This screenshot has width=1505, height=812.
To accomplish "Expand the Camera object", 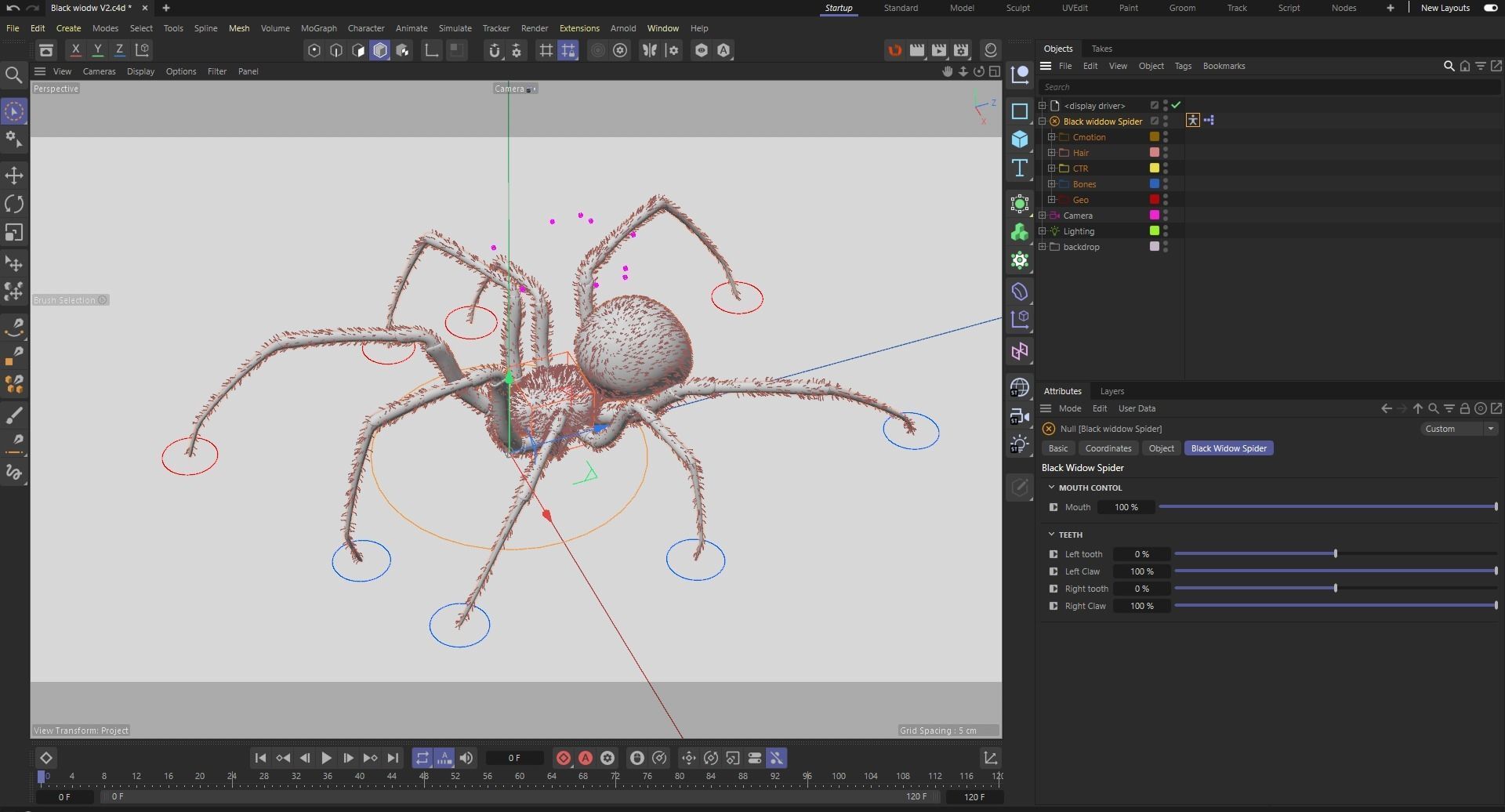I will pos(1042,216).
